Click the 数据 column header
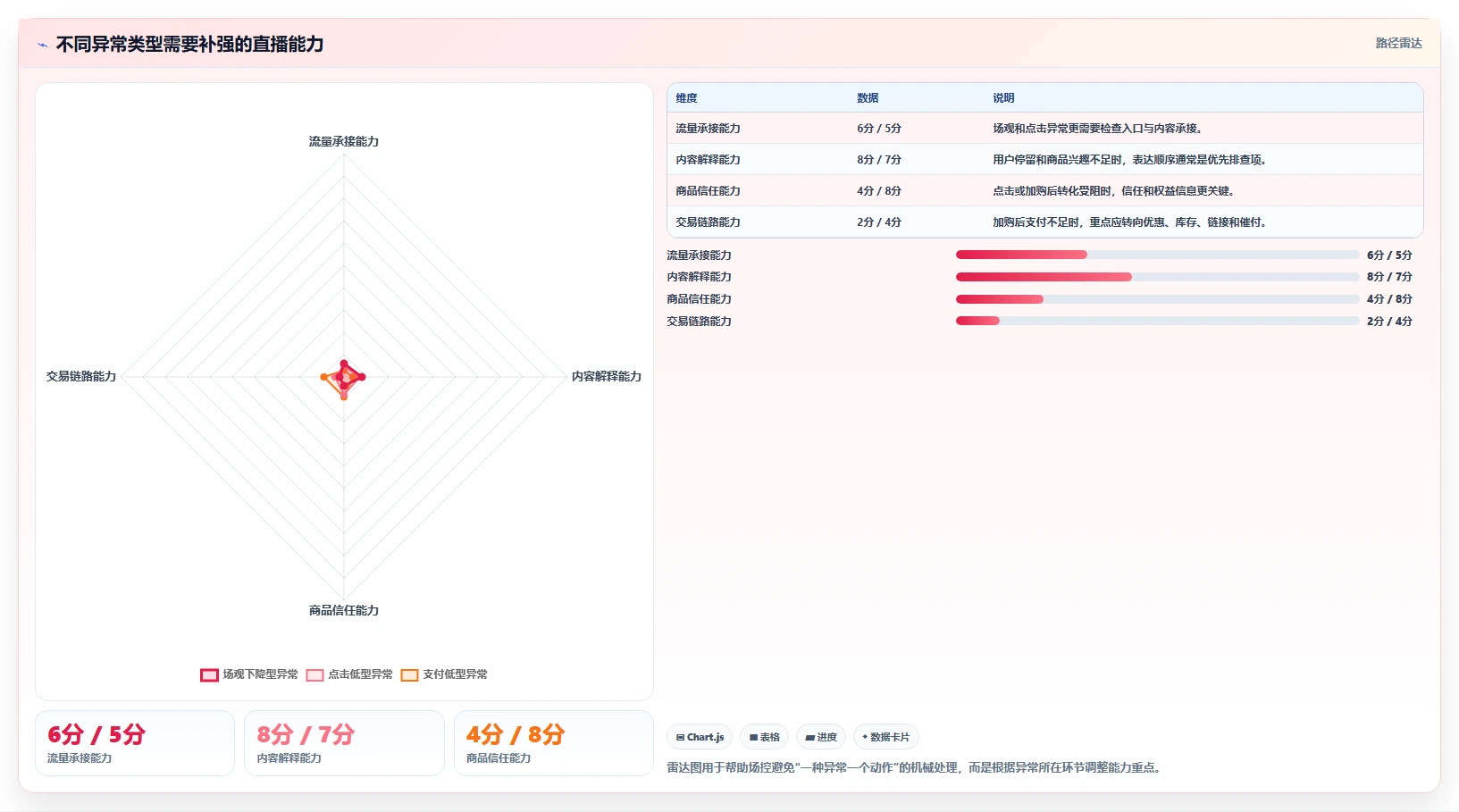This screenshot has width=1459, height=812. pyautogui.click(x=868, y=98)
